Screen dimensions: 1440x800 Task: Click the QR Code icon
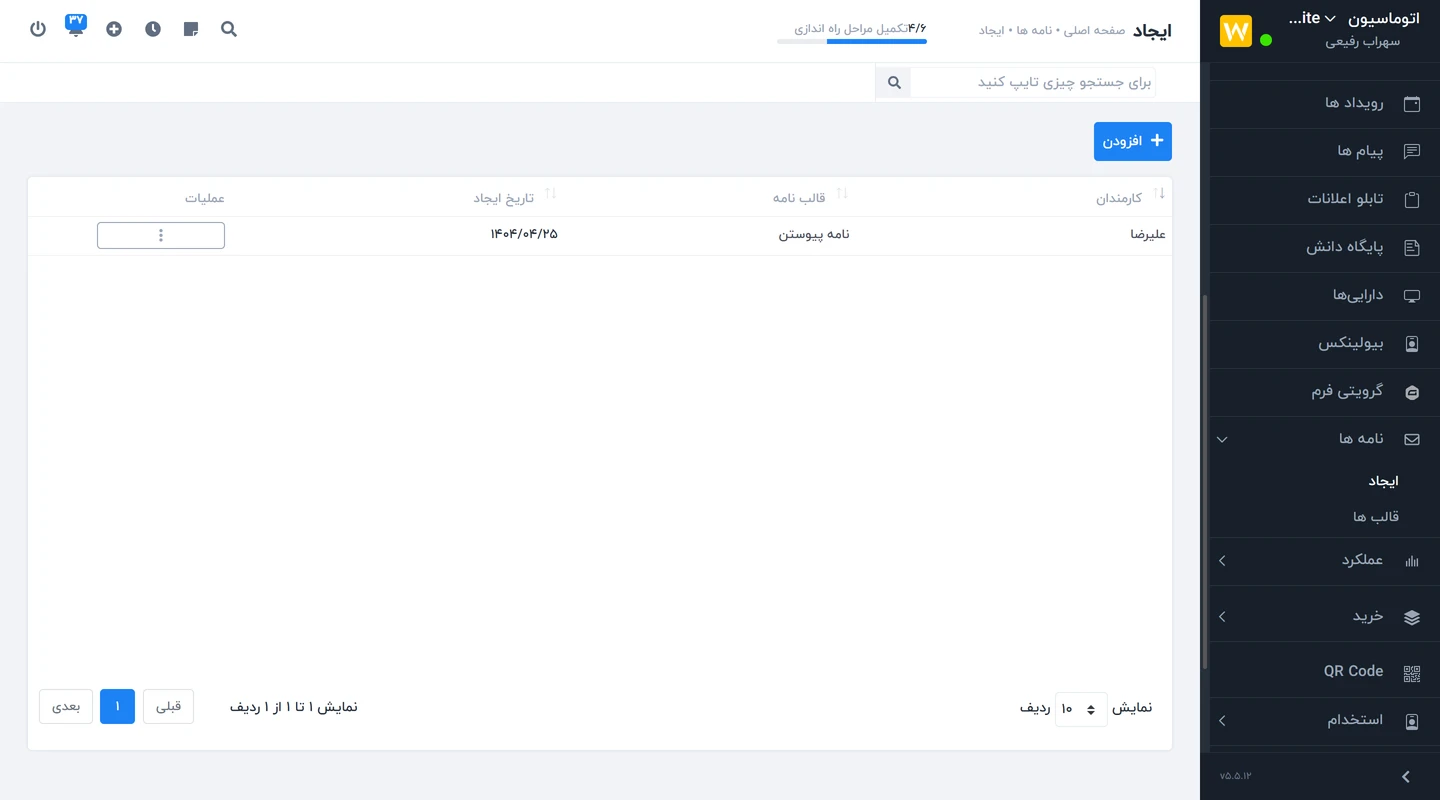point(1412,673)
